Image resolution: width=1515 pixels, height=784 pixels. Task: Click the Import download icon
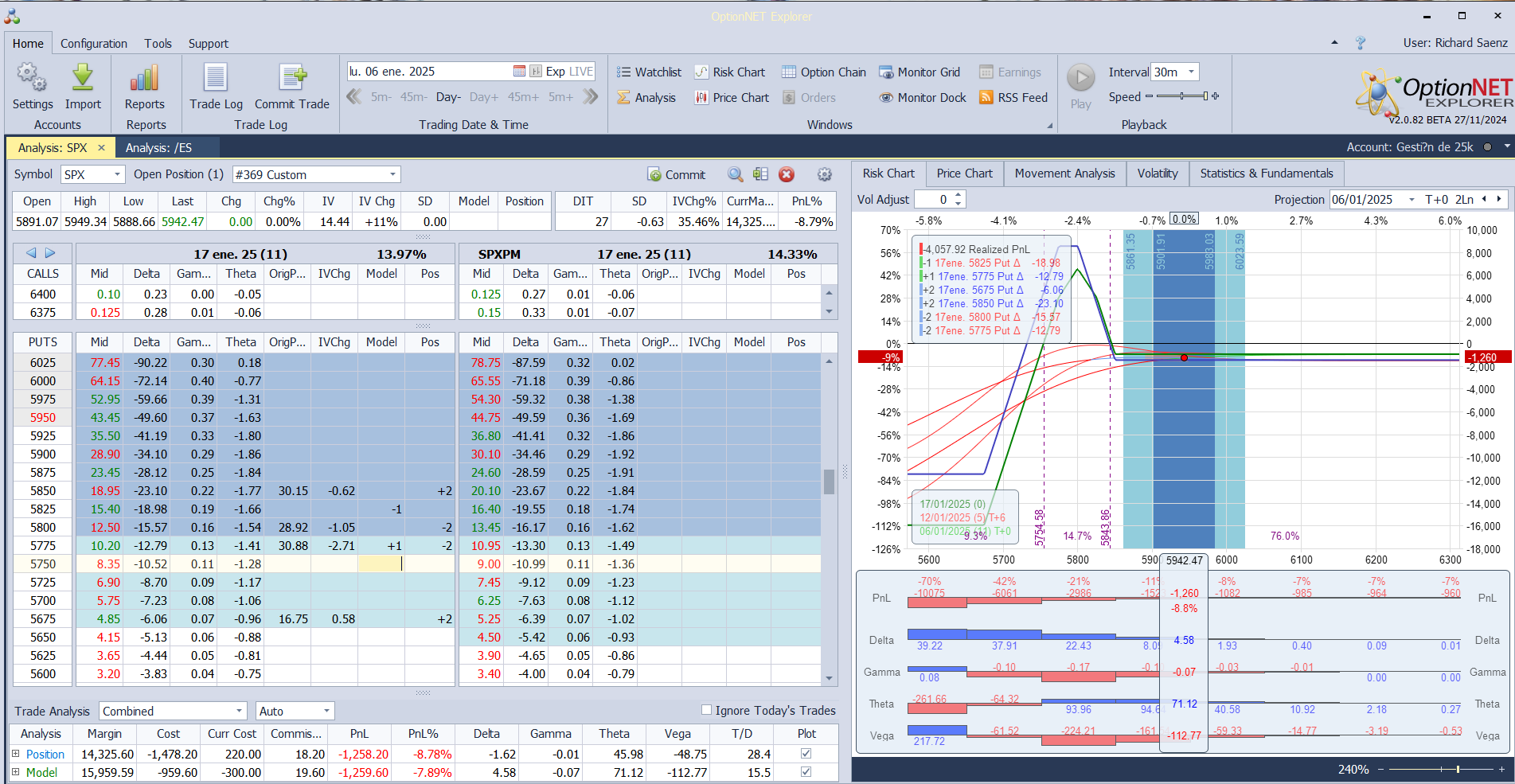click(x=83, y=80)
